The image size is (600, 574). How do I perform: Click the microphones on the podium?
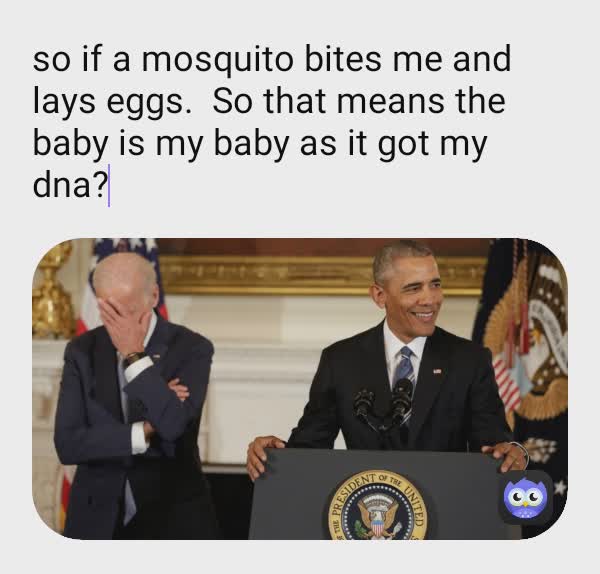pos(384,406)
